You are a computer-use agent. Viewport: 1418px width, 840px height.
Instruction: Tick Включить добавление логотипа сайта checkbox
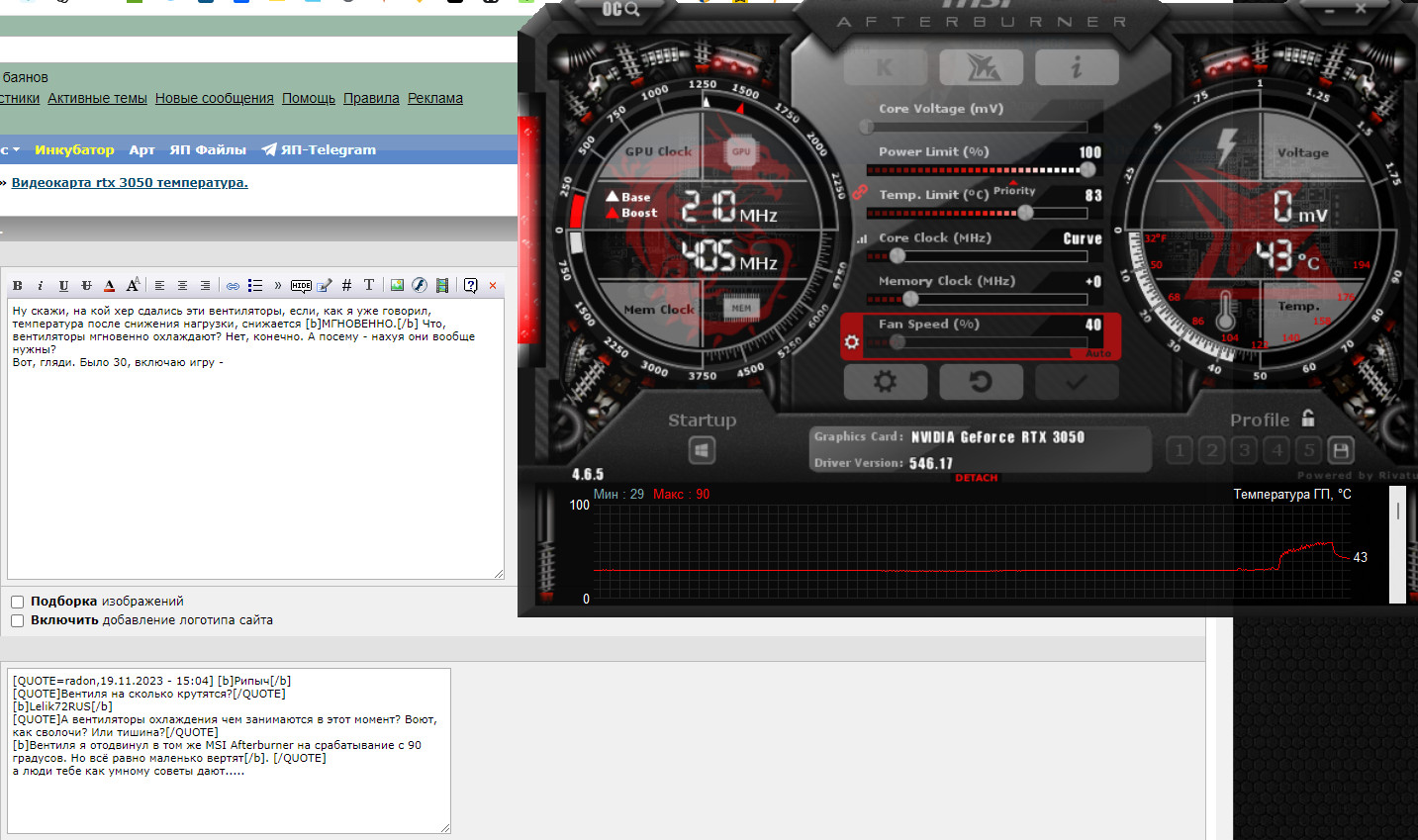(x=18, y=620)
